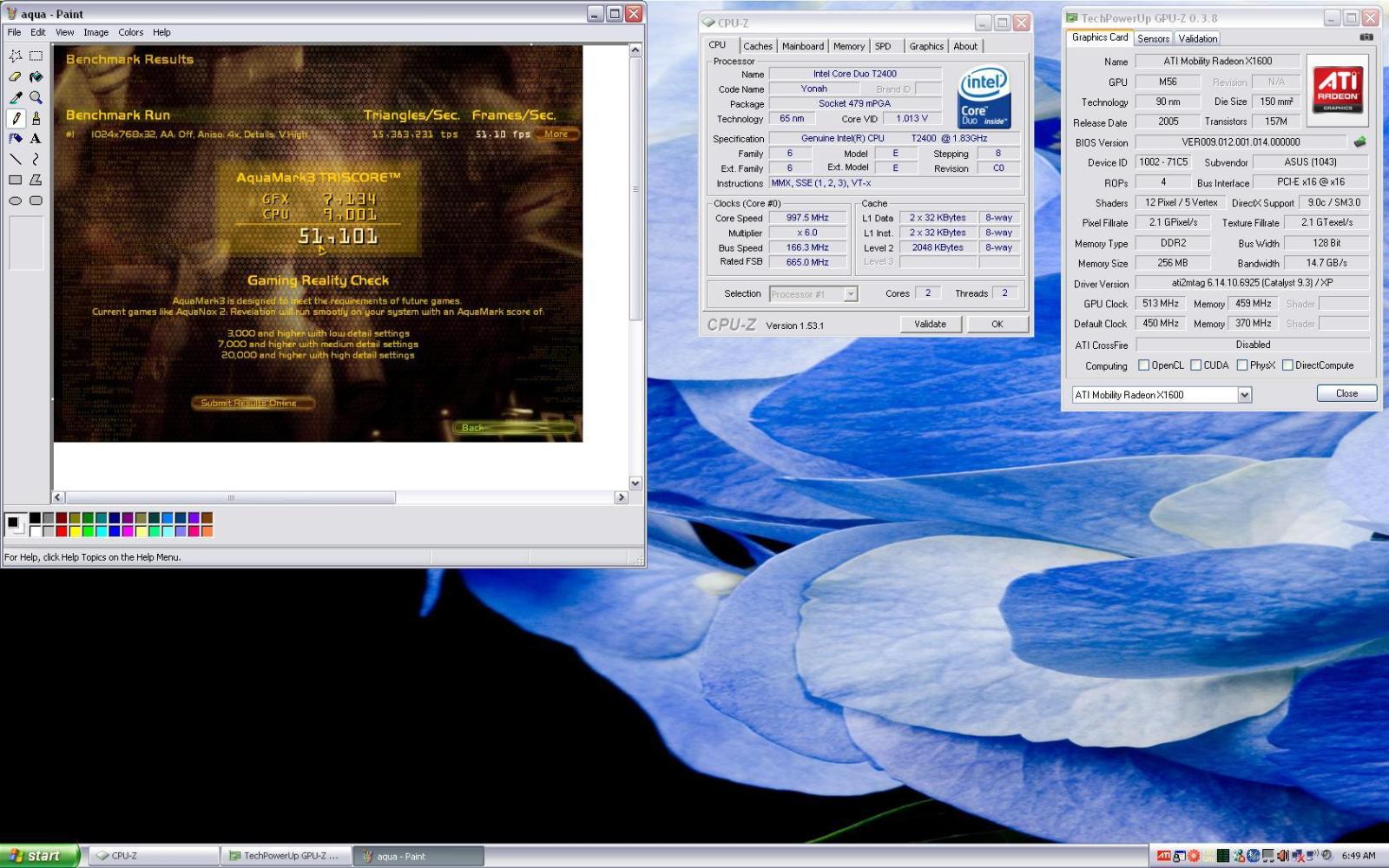Select the Pencil tool in Paint
Viewport: 1389px width, 868px height.
tap(16, 118)
